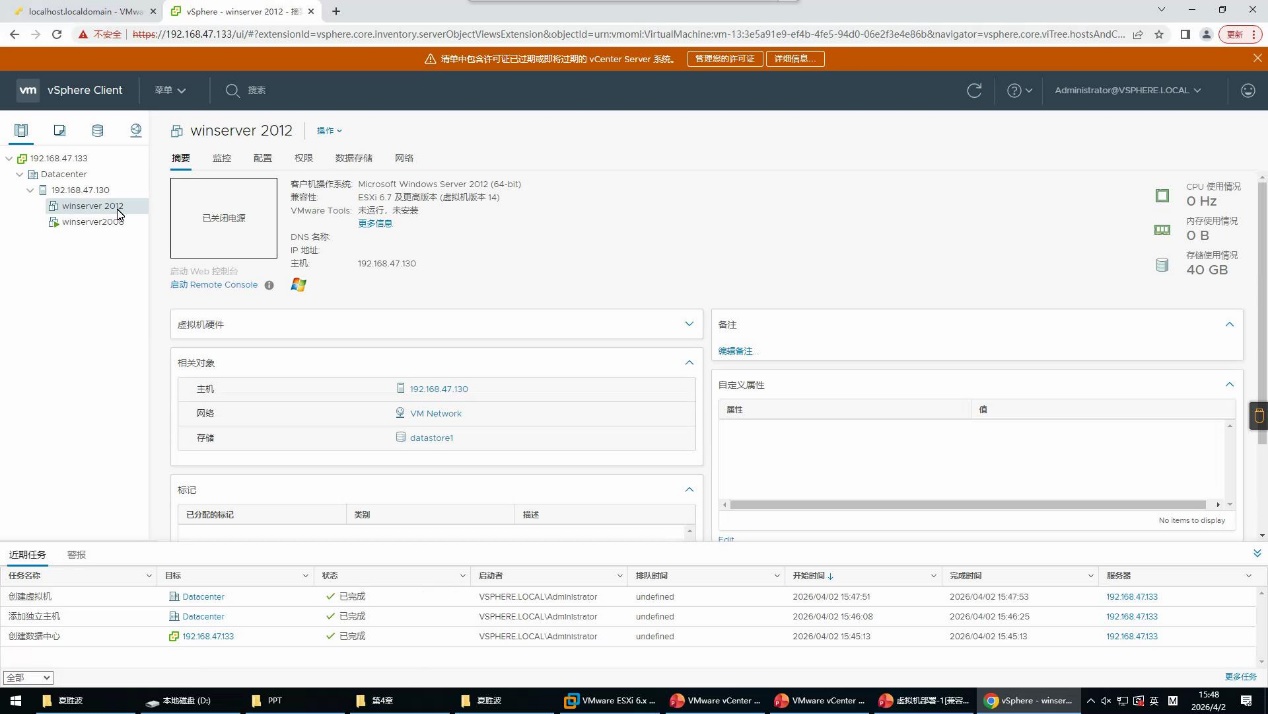Switch to the Permissions tab
Viewport: 1268px width, 714px height.
pyautogui.click(x=304, y=158)
